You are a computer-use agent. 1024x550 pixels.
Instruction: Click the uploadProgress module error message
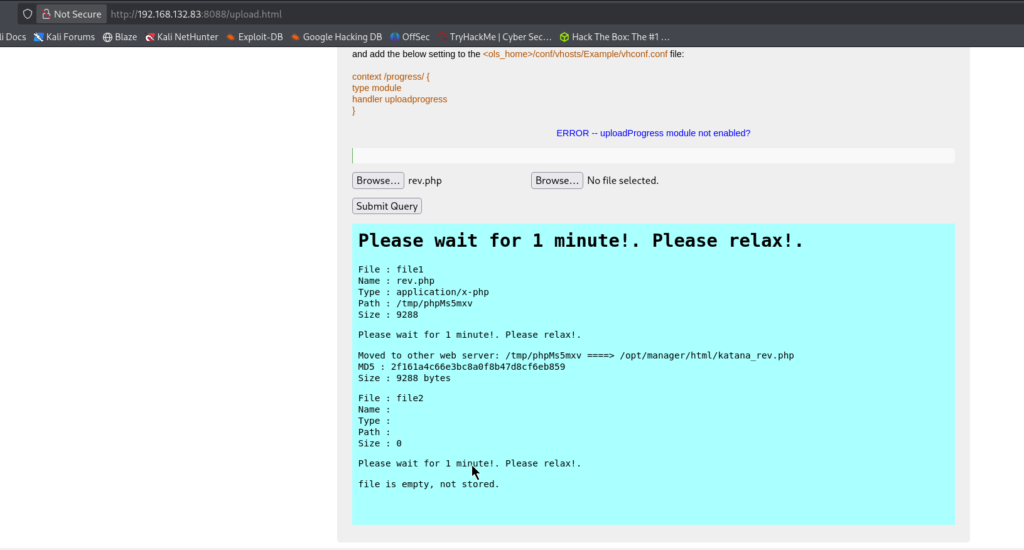pos(653,133)
